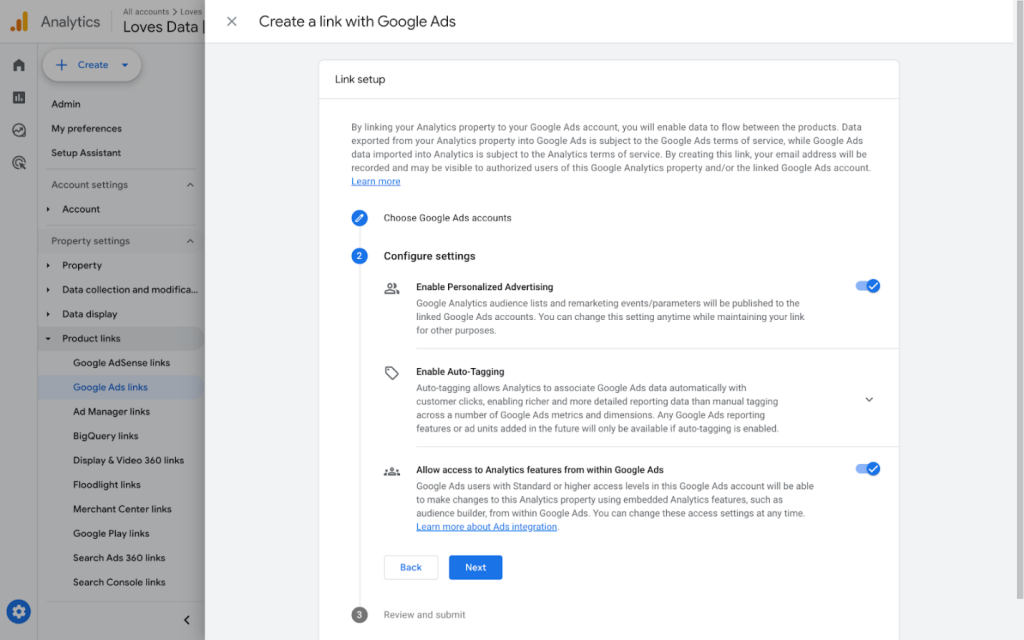Click the Loves Data property name
The height and width of the screenshot is (640, 1024).
(160, 27)
